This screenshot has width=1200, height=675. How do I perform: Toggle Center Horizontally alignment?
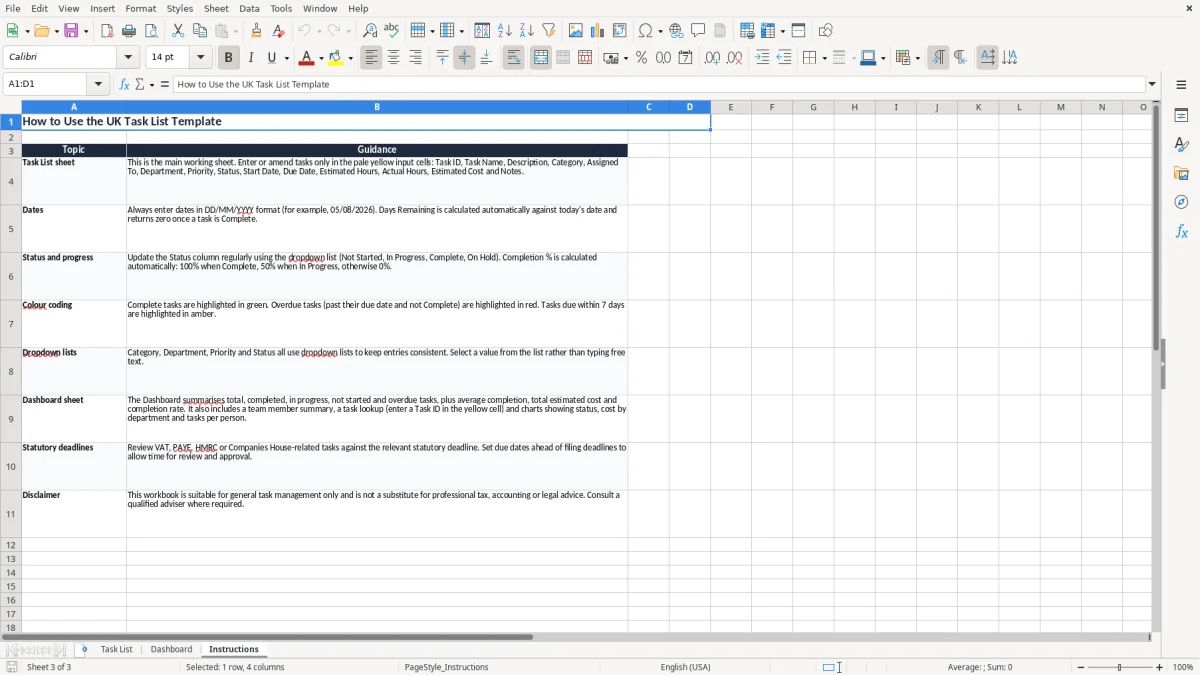pyautogui.click(x=394, y=58)
